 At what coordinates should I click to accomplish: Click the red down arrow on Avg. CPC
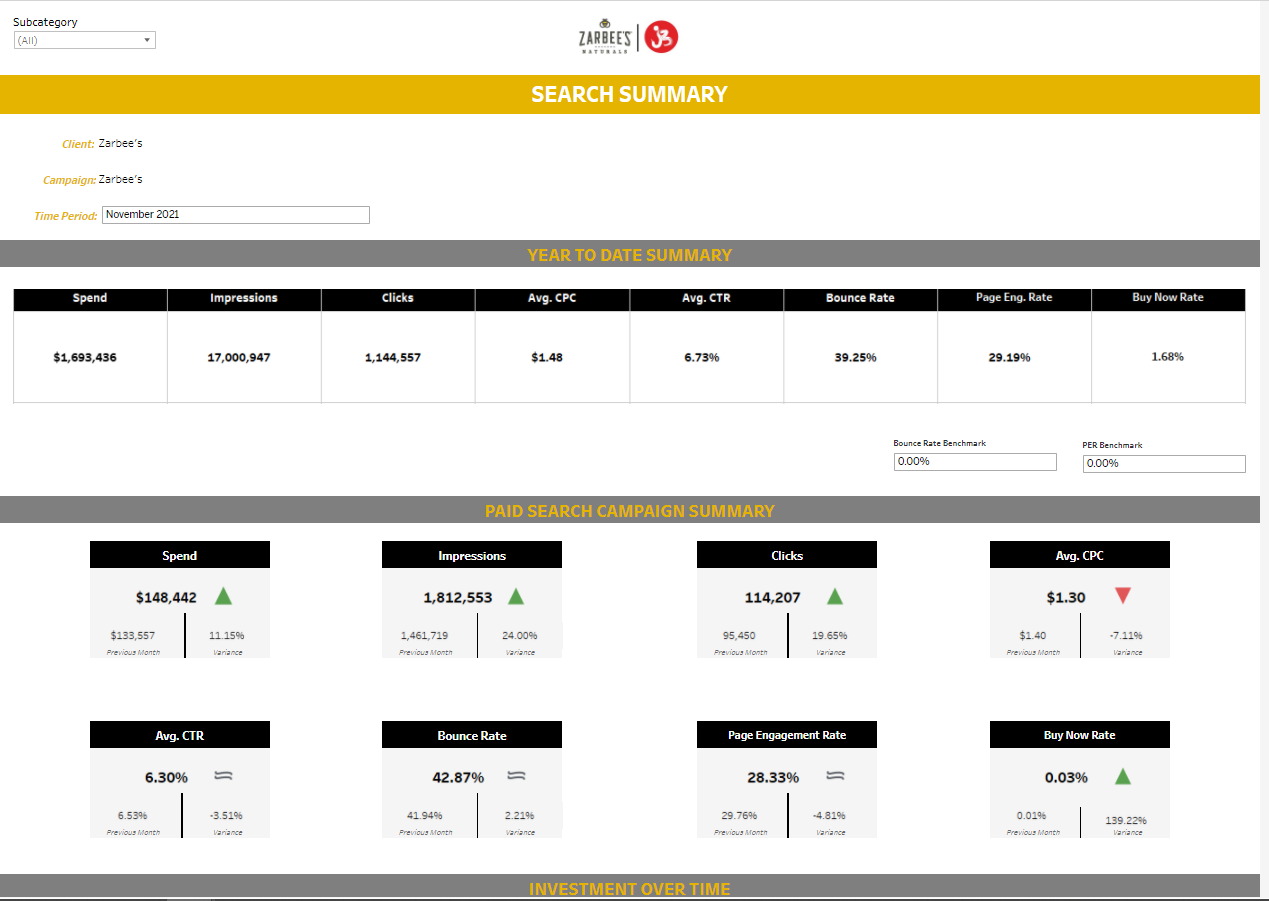(x=1123, y=595)
